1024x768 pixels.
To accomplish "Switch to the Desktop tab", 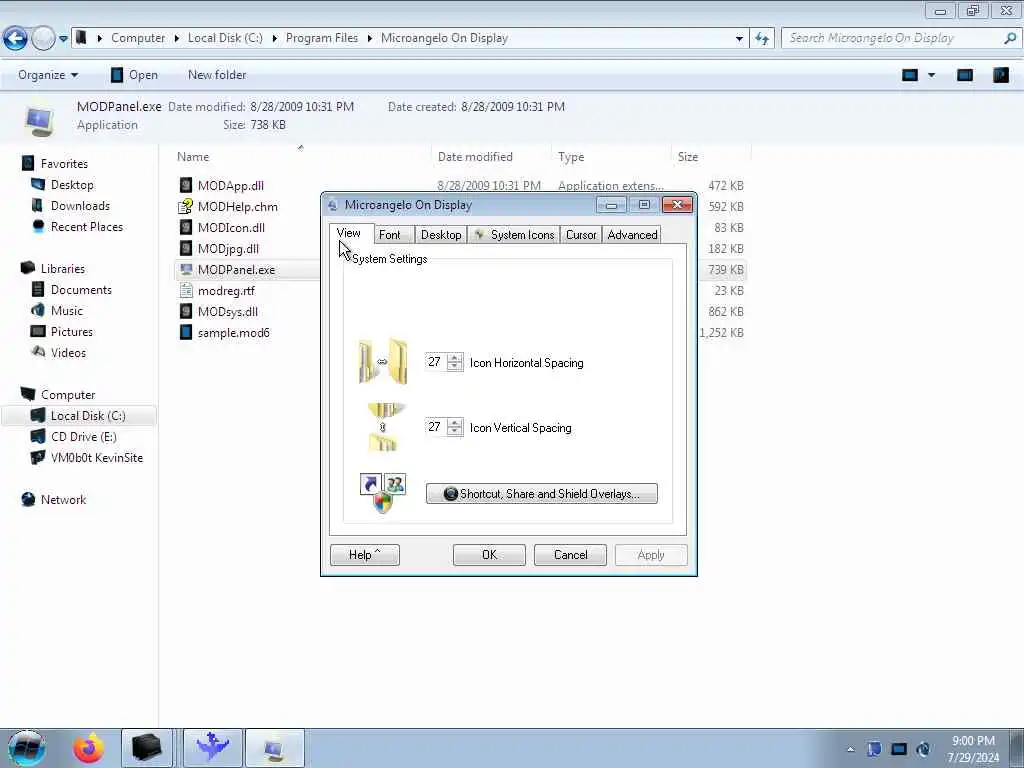I will [x=441, y=234].
